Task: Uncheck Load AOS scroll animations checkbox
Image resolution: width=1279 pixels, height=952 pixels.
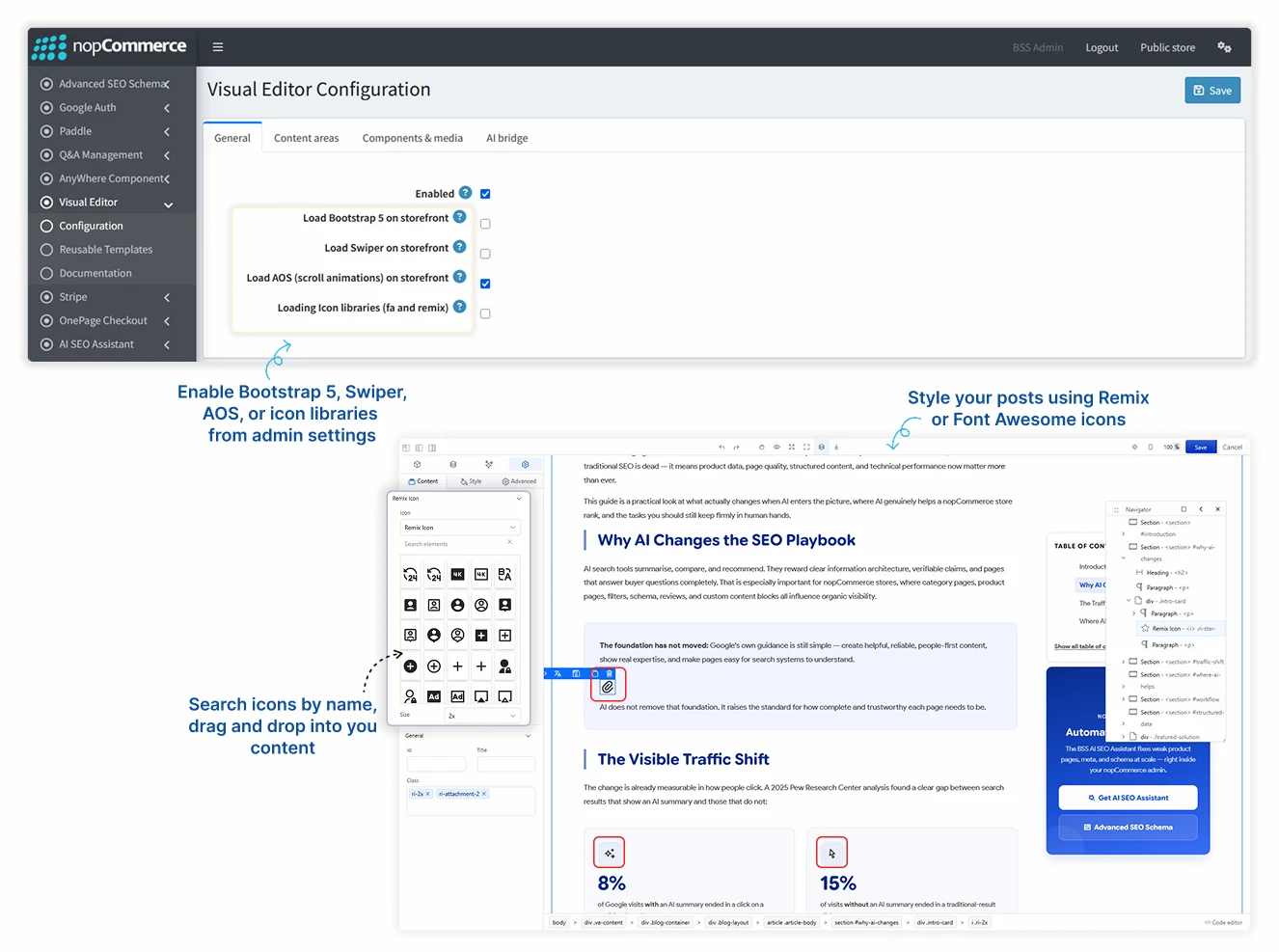Action: (485, 284)
